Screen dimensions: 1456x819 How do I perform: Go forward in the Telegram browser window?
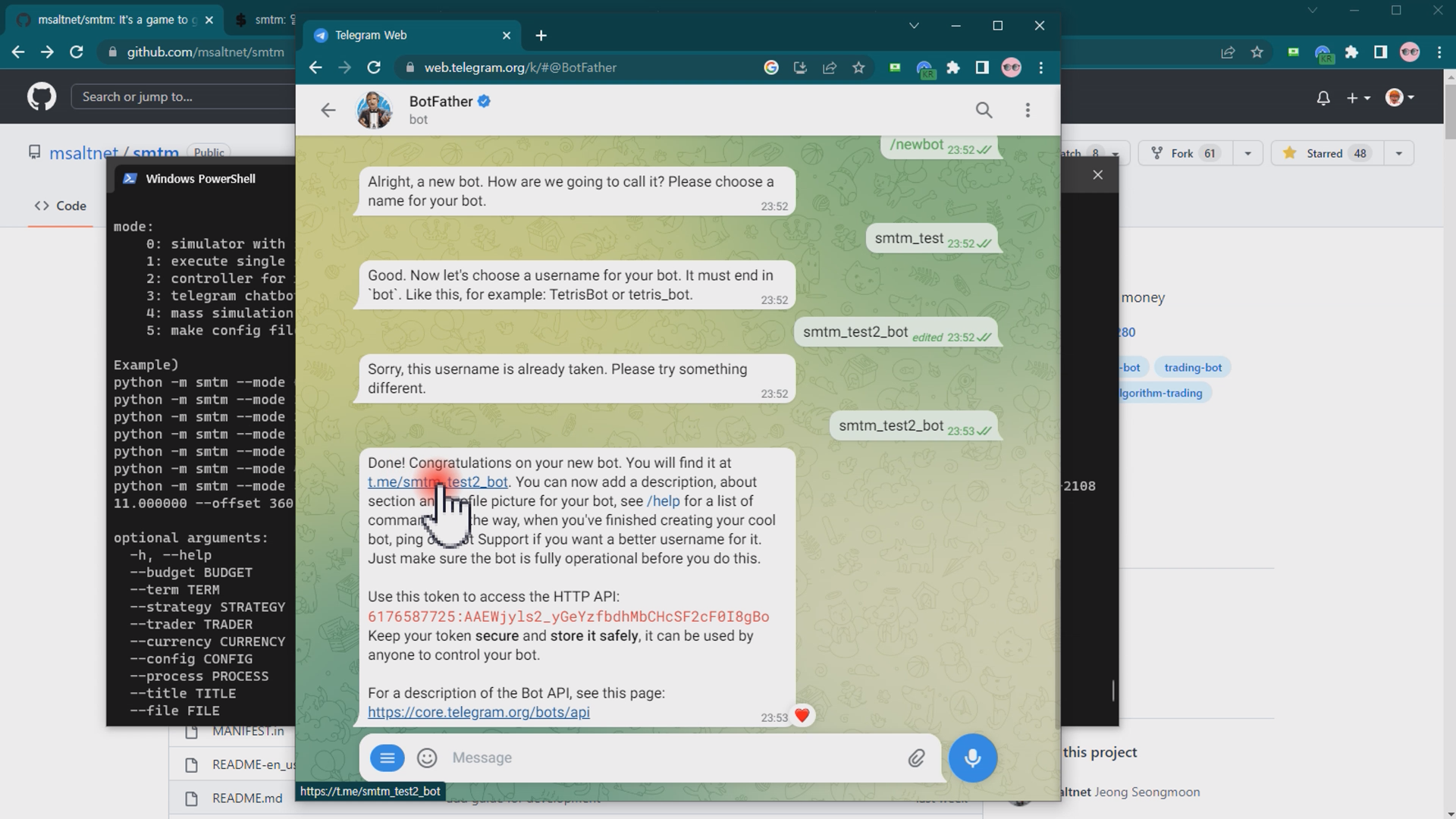pyautogui.click(x=344, y=67)
